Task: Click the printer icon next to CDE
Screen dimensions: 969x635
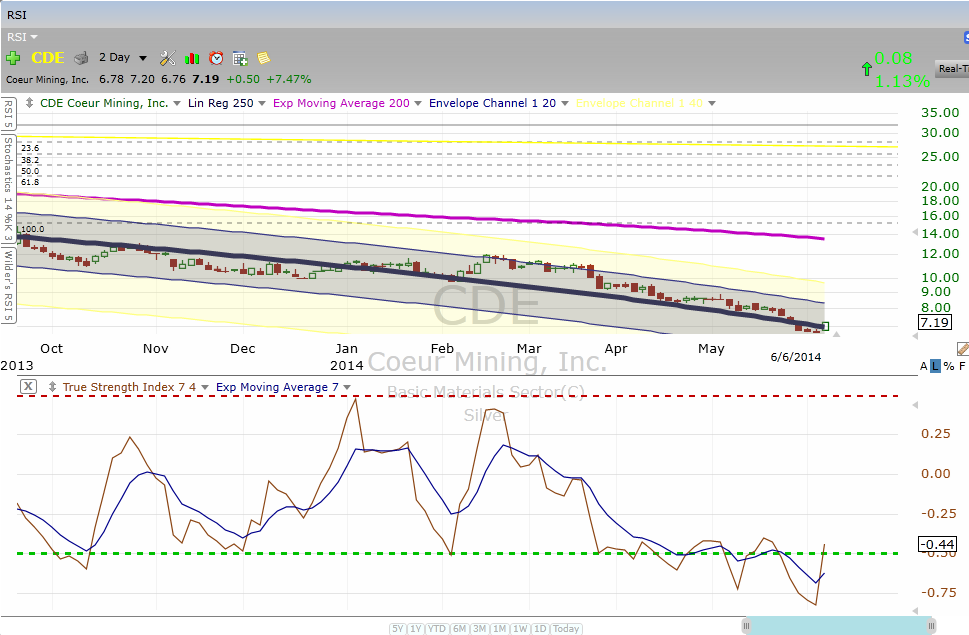Action: pos(81,58)
